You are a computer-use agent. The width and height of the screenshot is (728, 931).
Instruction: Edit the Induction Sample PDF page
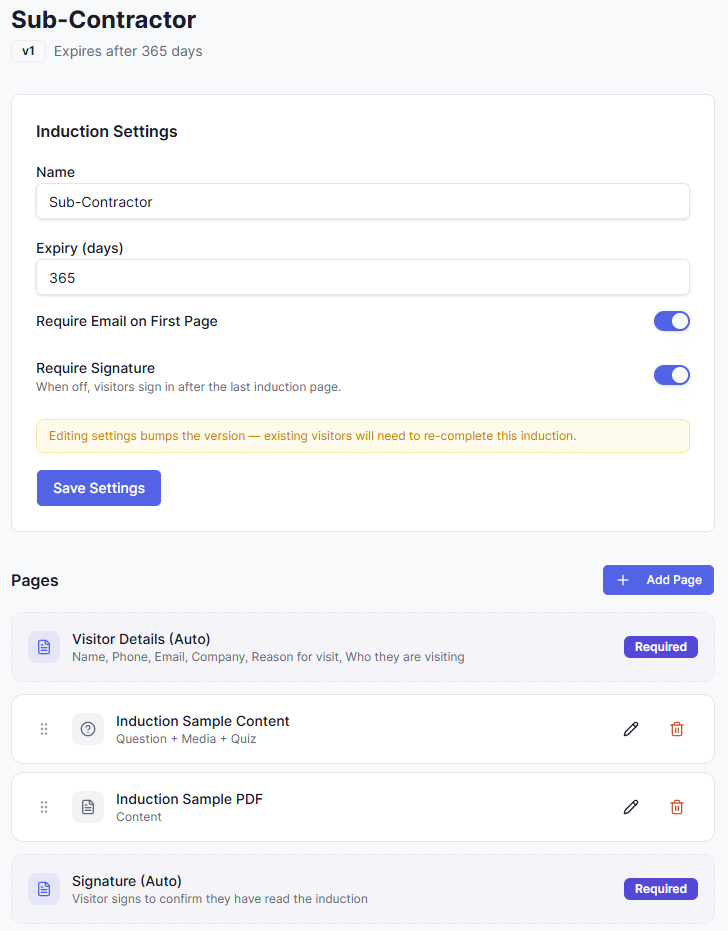[631, 807]
